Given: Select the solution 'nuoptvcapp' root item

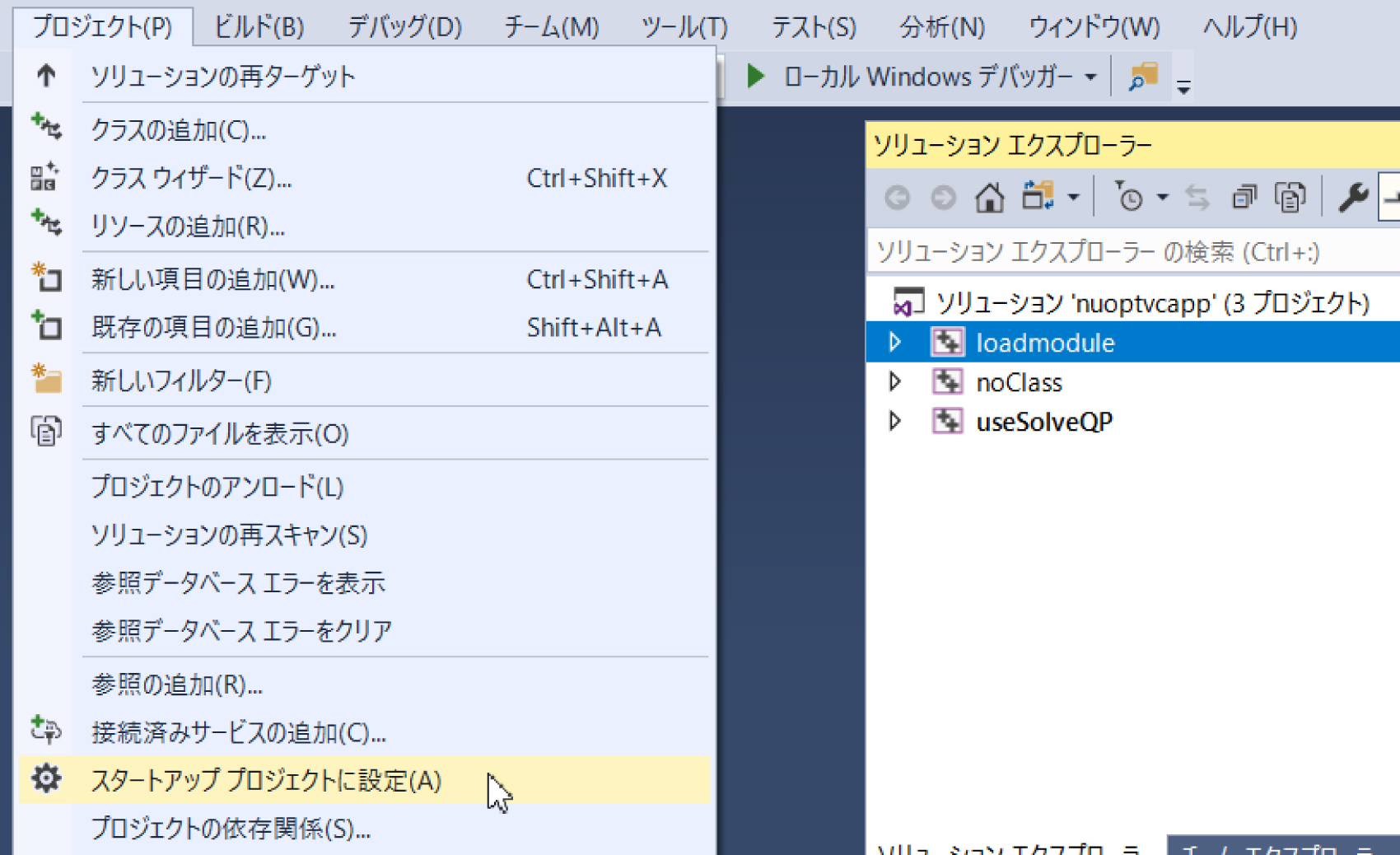Looking at the screenshot, I should point(1151,303).
